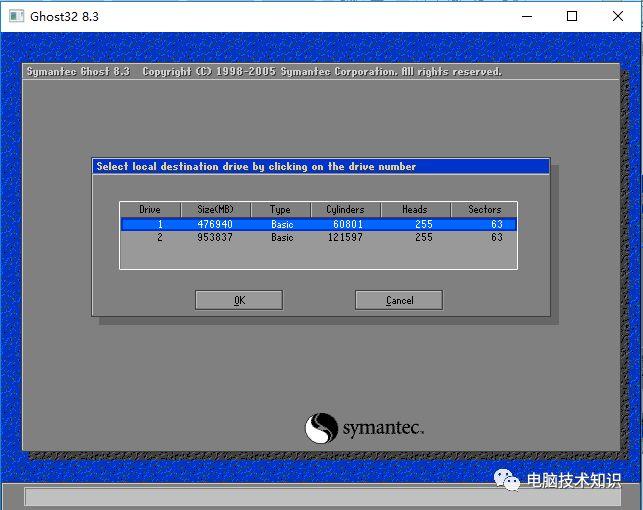Click size value 953837

[x=215, y=237]
